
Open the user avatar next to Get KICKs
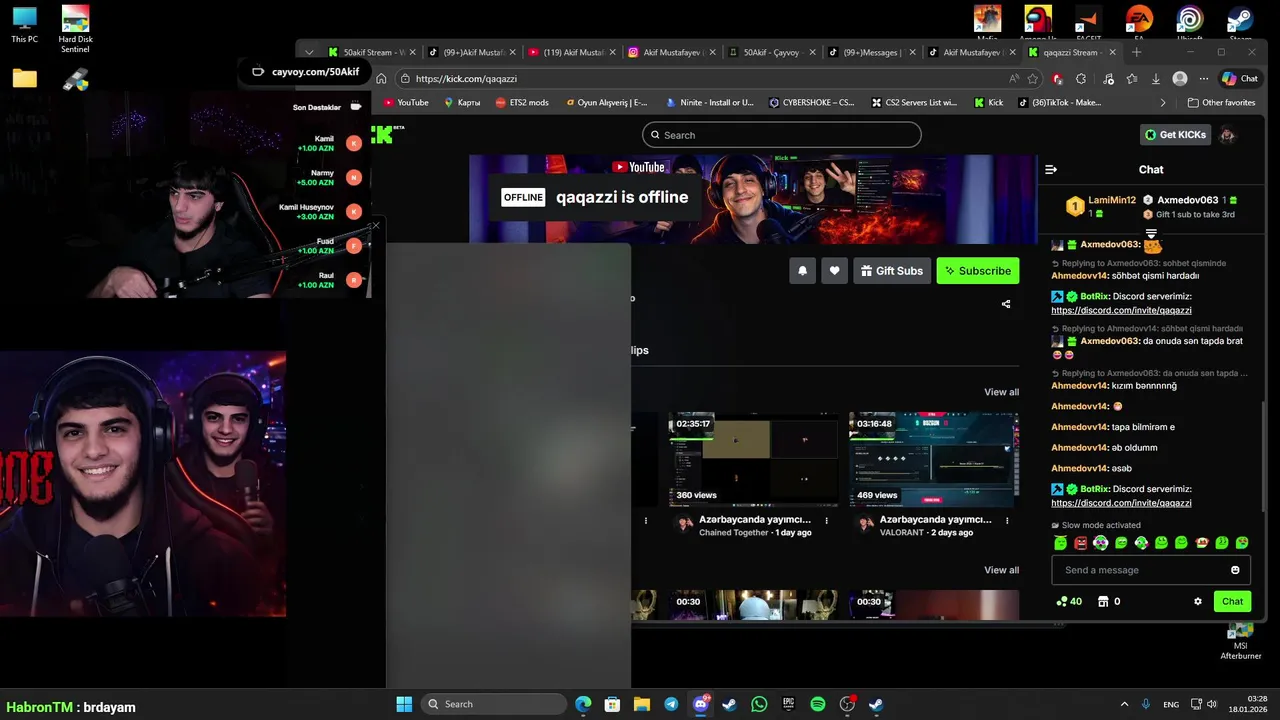(x=1227, y=135)
